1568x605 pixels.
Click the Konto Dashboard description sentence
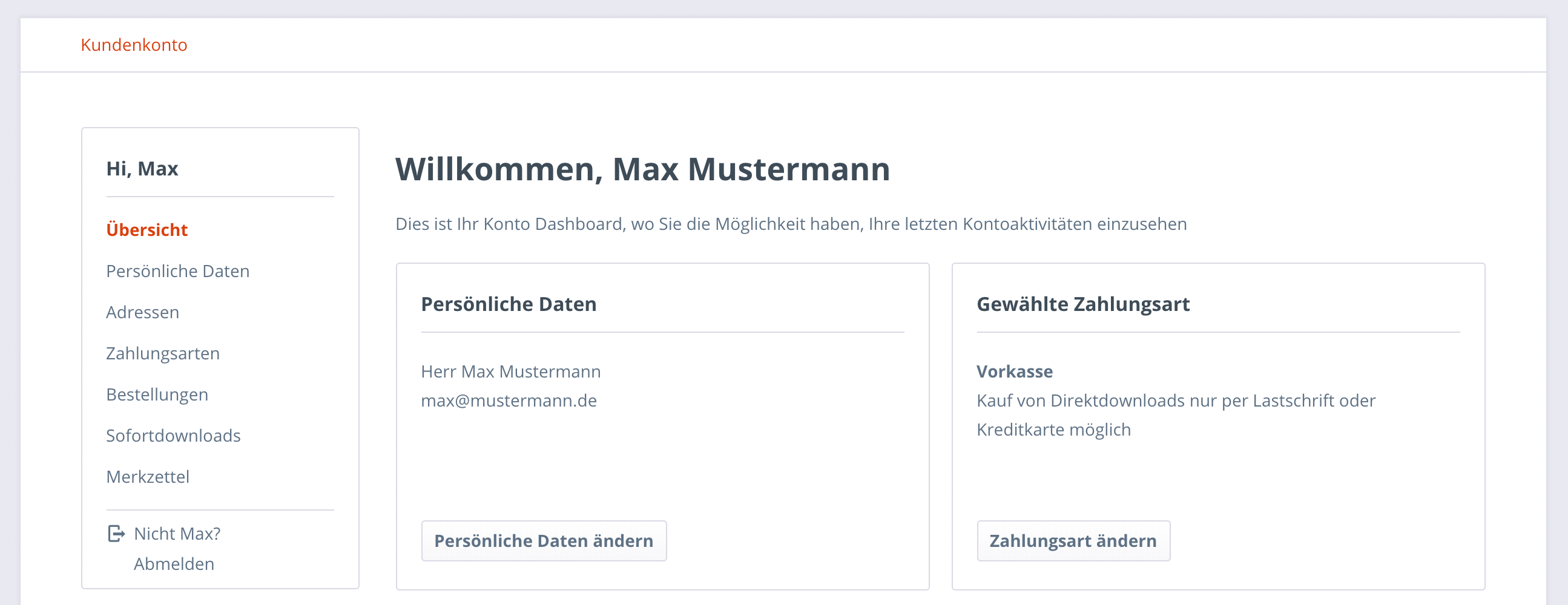(x=791, y=224)
